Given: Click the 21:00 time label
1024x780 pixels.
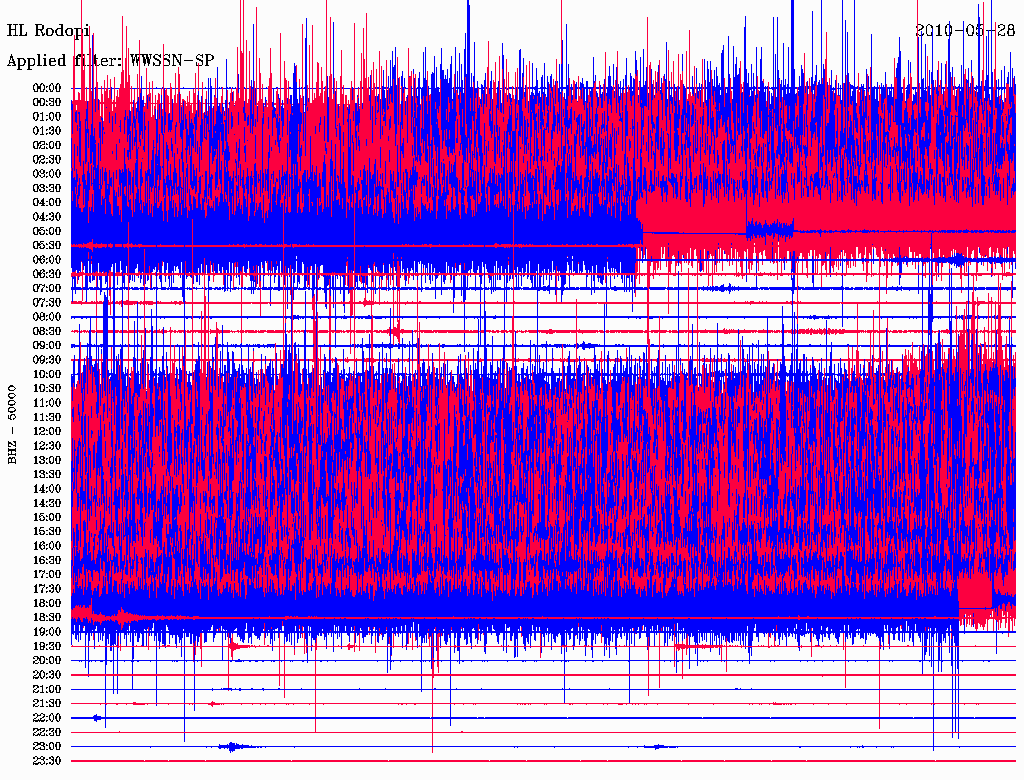Looking at the screenshot, I should 47,689.
